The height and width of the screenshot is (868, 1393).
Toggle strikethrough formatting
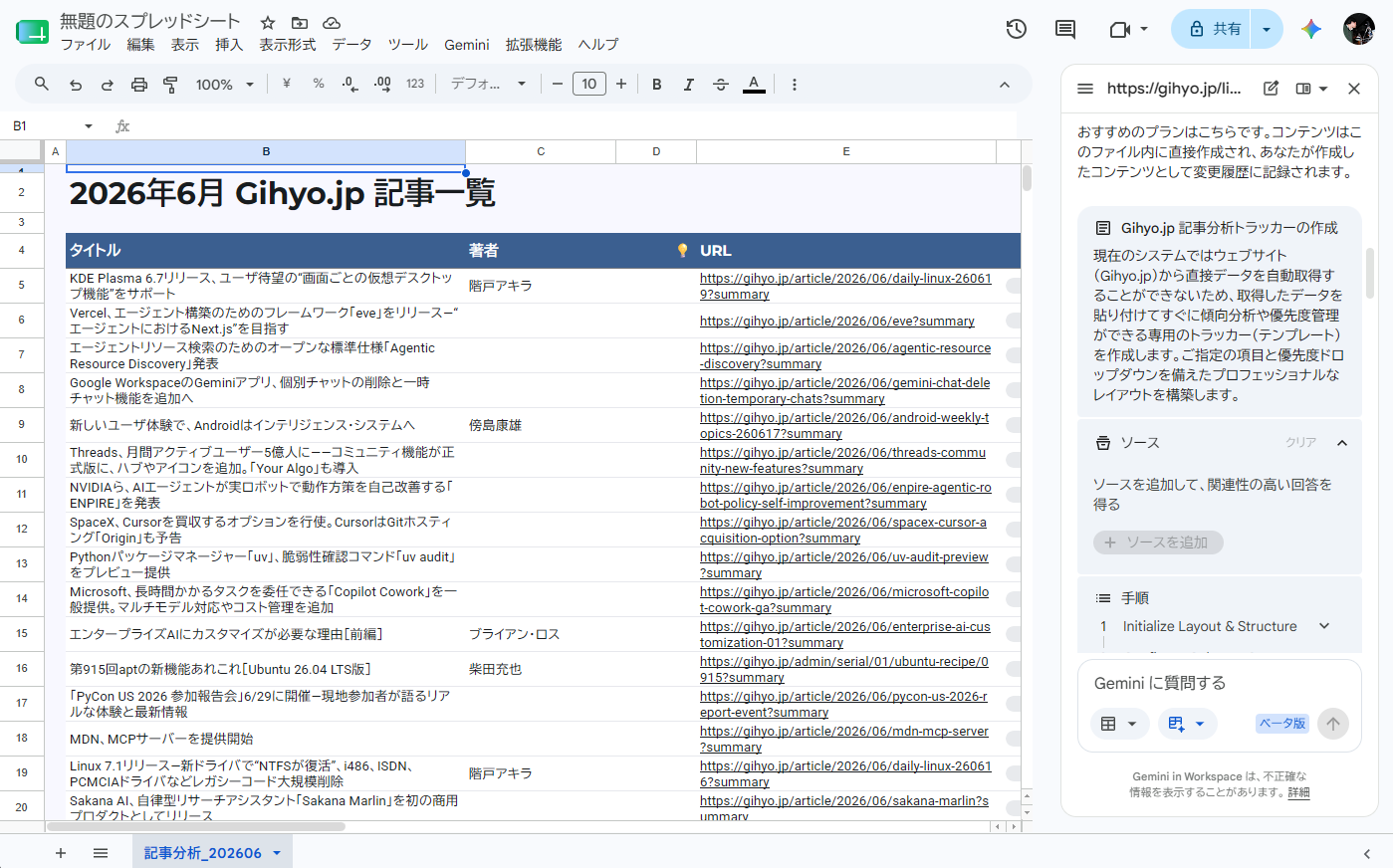(x=721, y=85)
